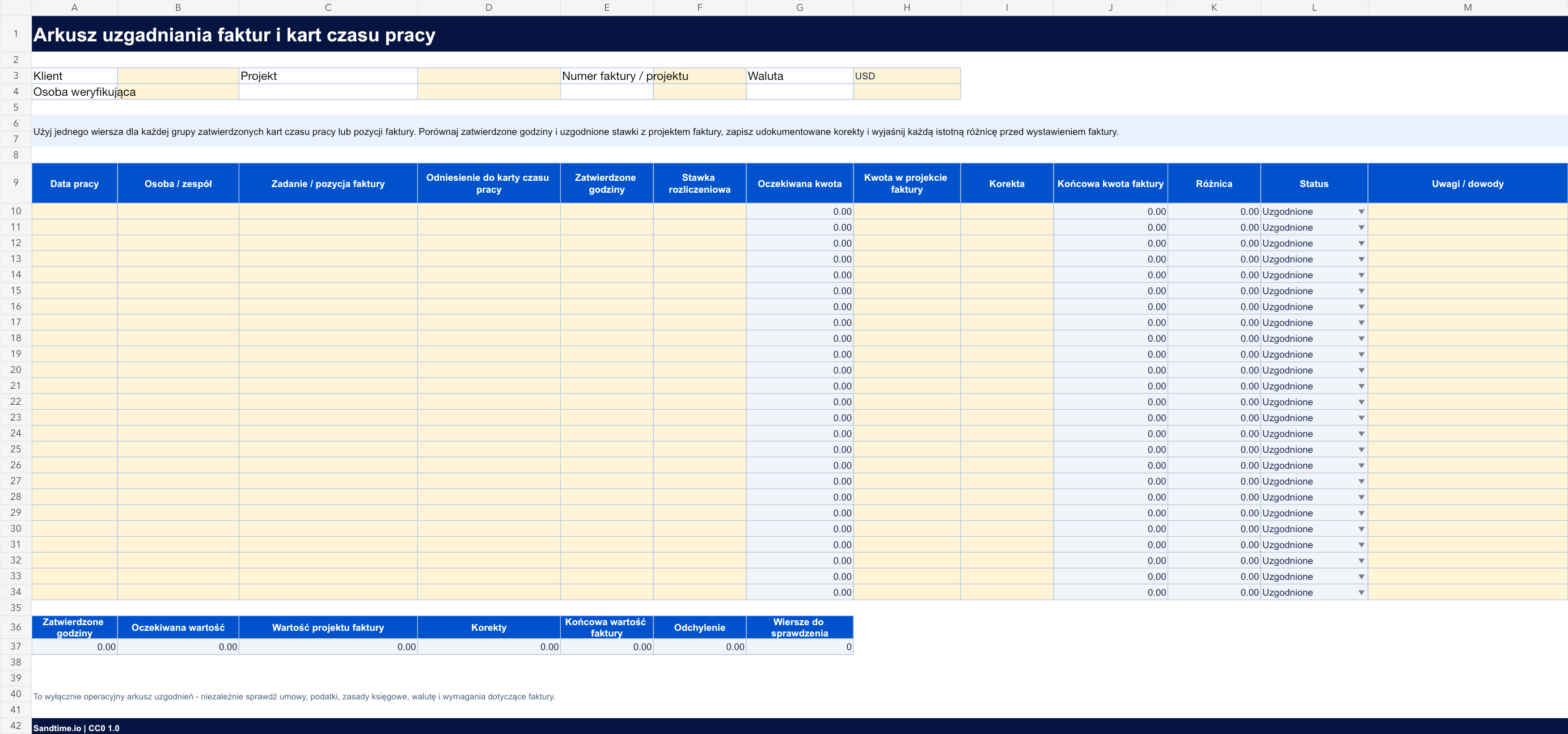The height and width of the screenshot is (734, 1568).
Task: Select the USD currency cell
Action: pyautogui.click(x=906, y=76)
